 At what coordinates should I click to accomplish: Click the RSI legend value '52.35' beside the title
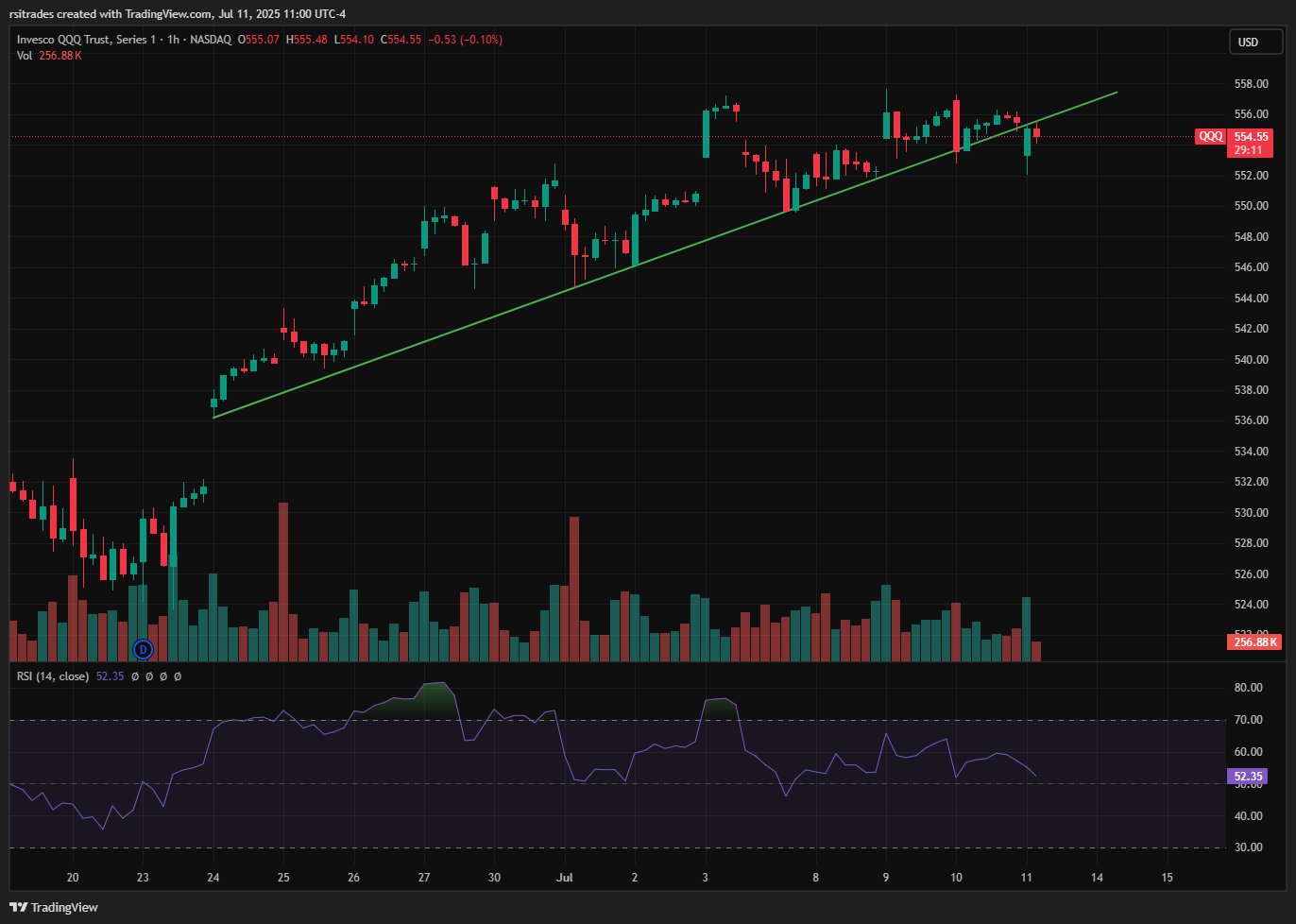tap(111, 676)
